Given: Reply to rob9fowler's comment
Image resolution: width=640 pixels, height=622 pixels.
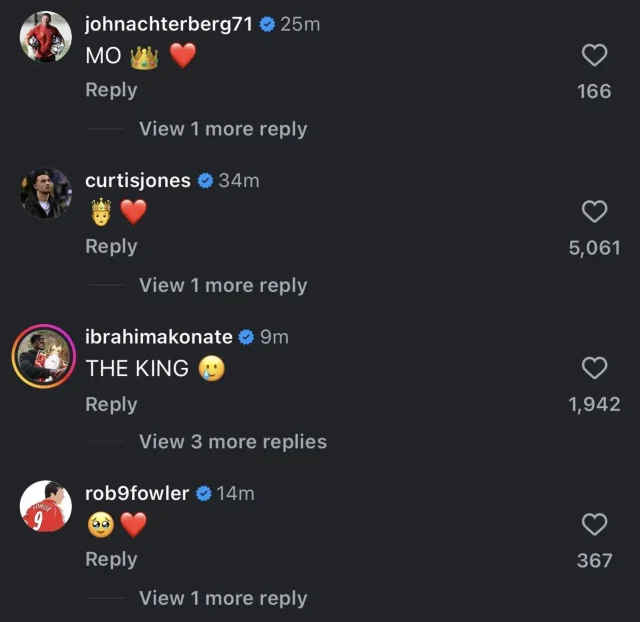Looking at the screenshot, I should click(111, 559).
